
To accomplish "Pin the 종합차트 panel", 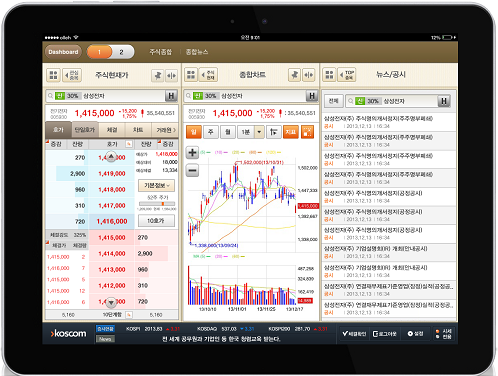I will (x=294, y=75).
